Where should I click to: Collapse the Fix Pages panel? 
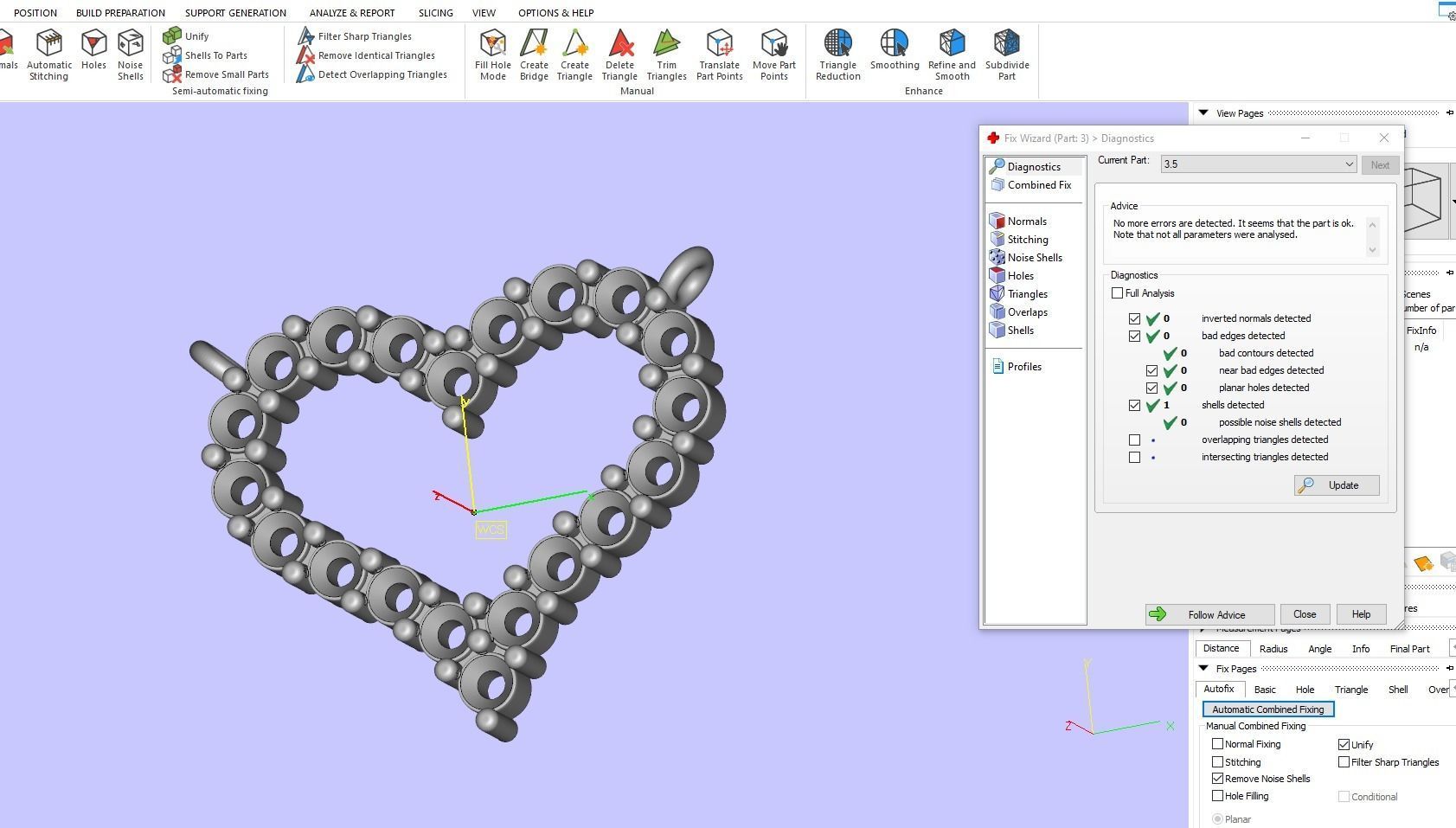[x=1203, y=668]
